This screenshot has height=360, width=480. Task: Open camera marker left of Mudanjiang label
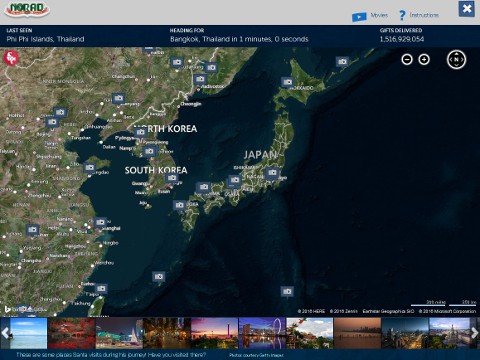point(177,62)
